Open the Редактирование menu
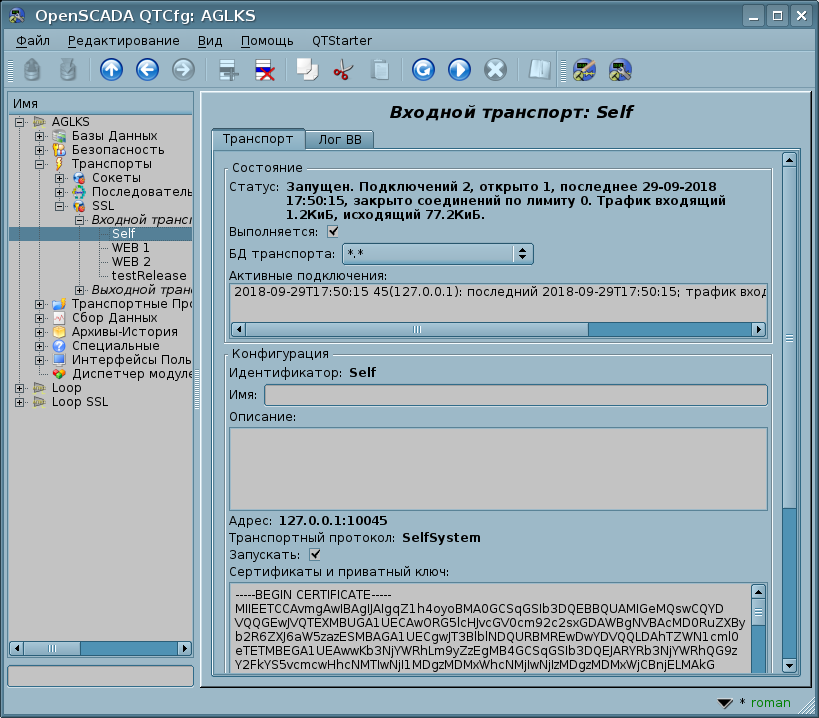 tap(123, 41)
